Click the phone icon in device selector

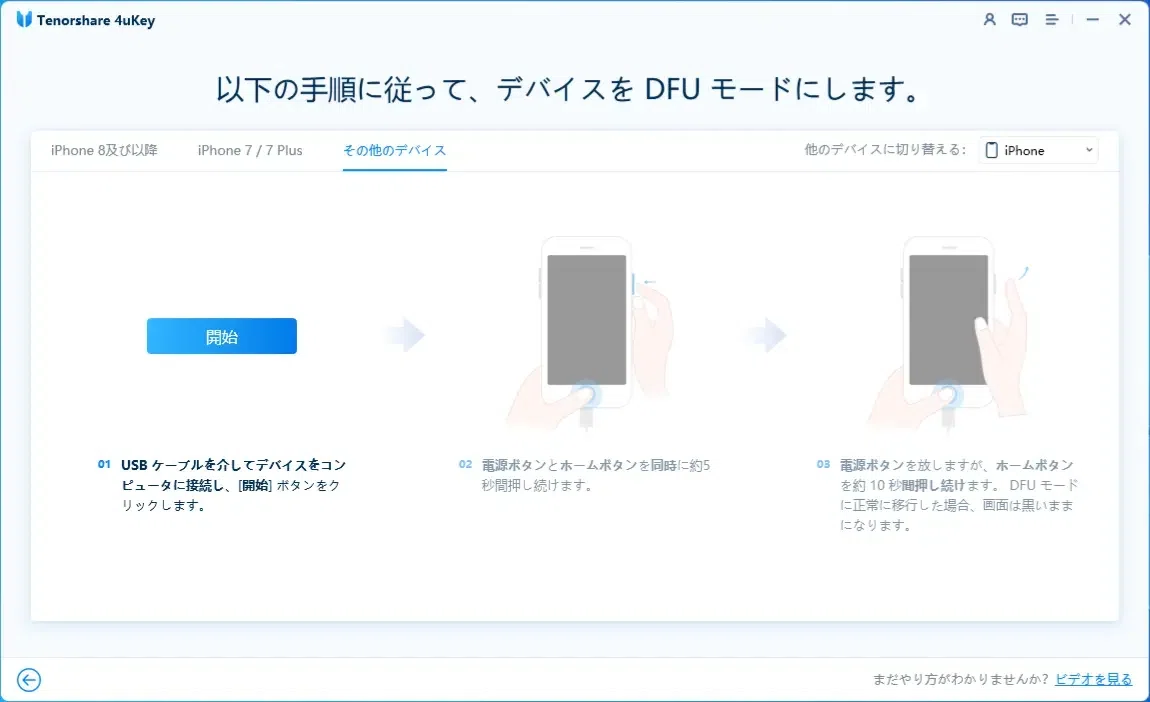[992, 150]
